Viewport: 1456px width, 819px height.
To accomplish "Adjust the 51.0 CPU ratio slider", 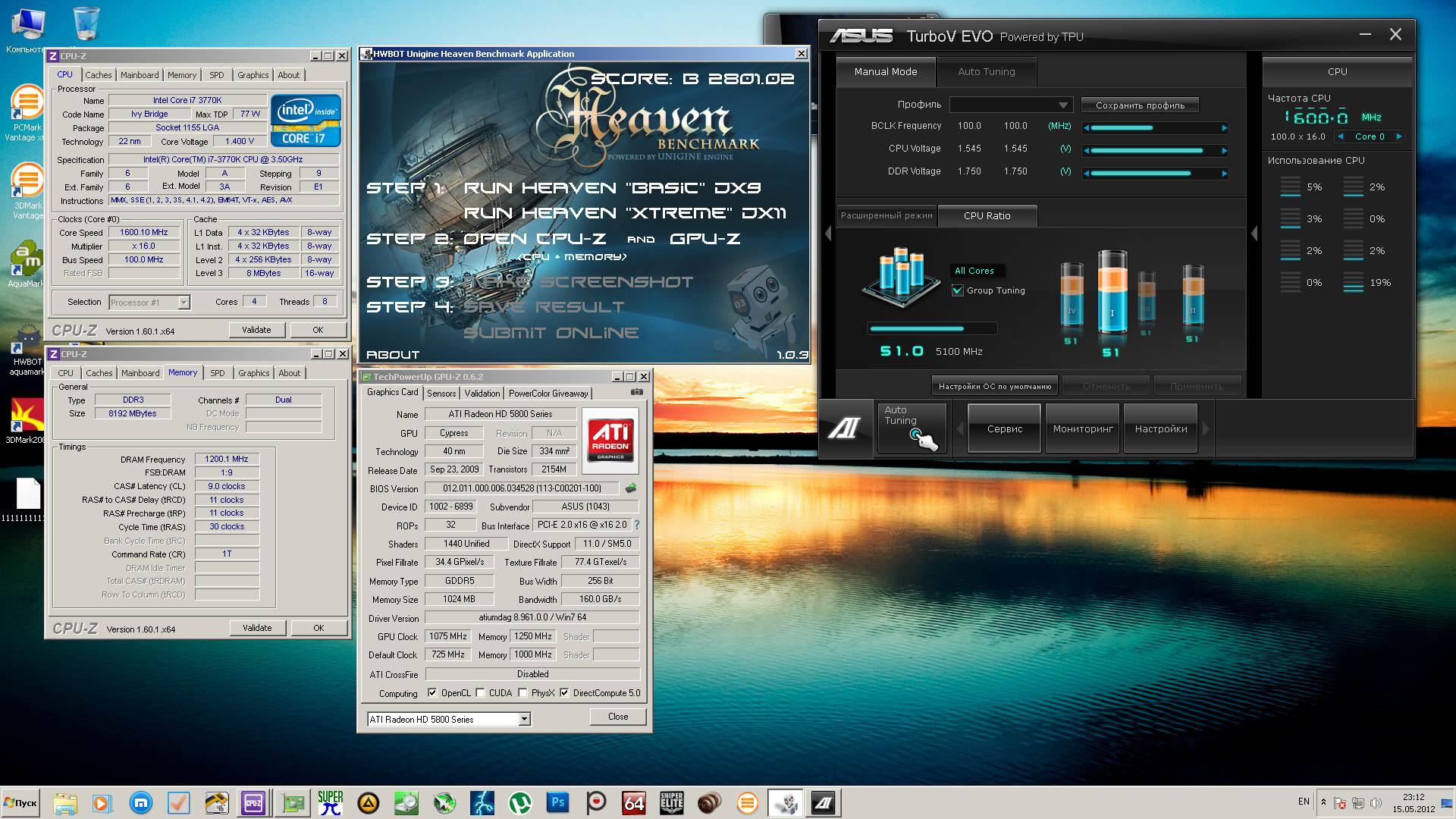I will point(932,328).
